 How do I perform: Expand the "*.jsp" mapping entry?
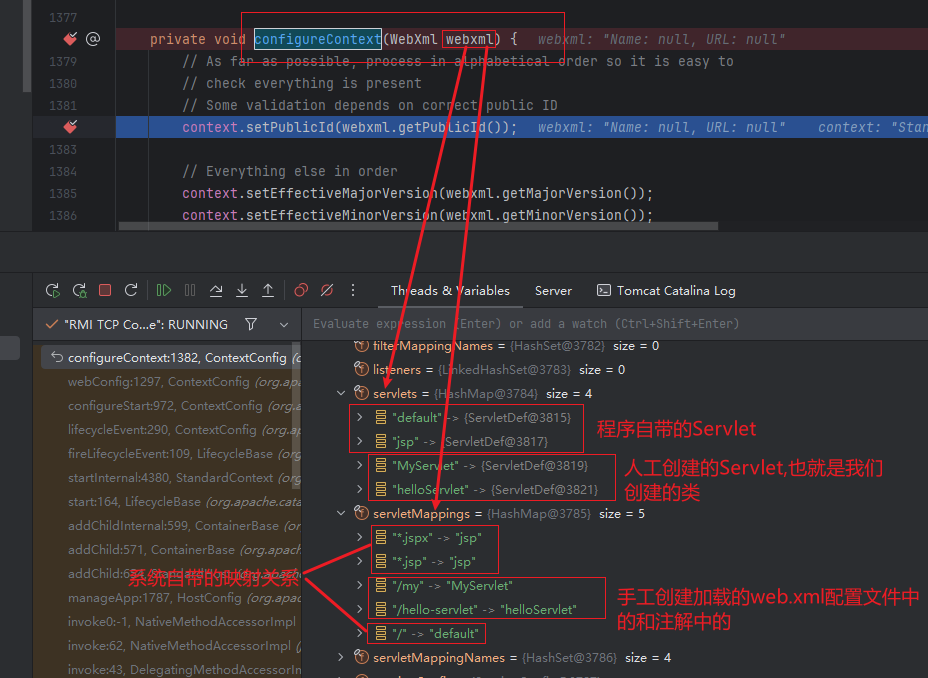pyautogui.click(x=359, y=561)
